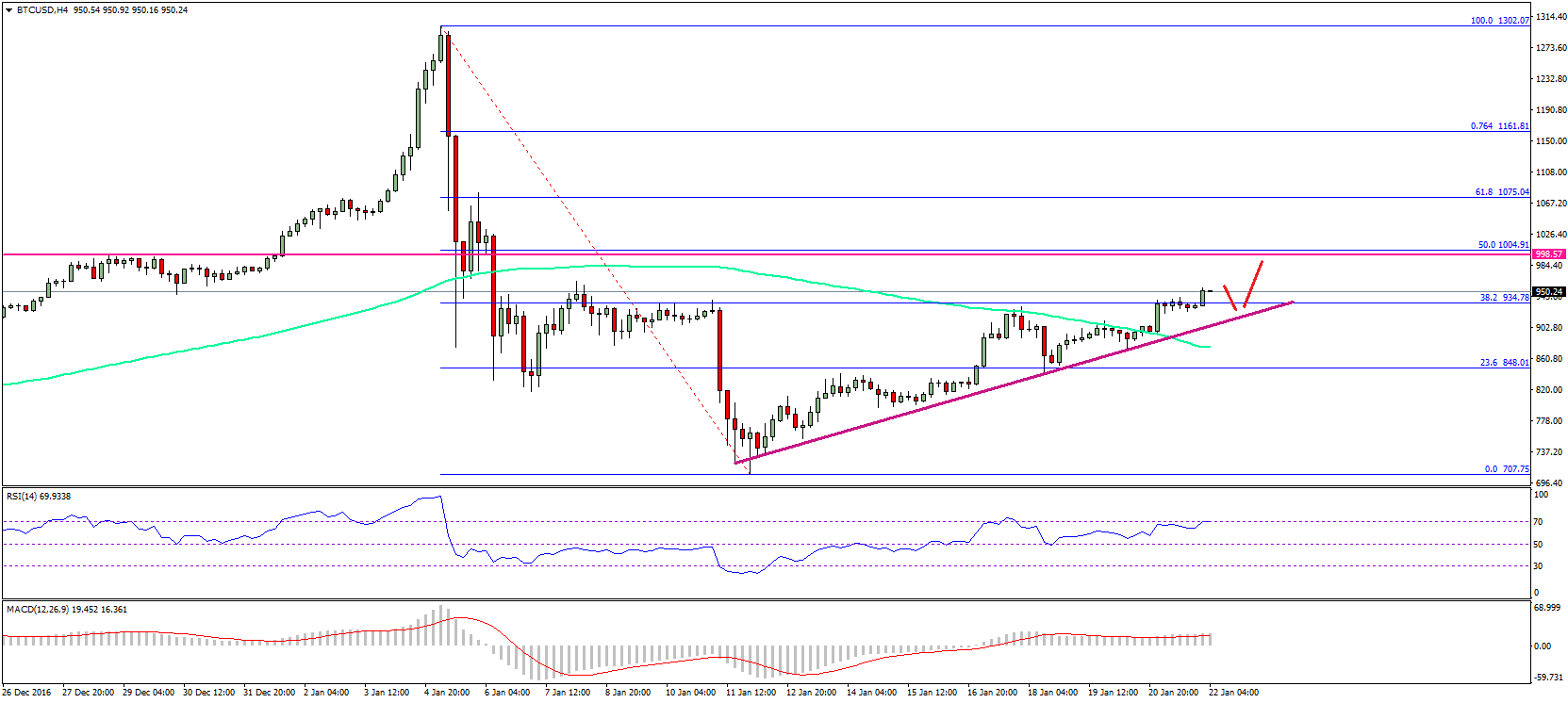Click the 1190.80 price axis value
Screen dimensions: 1568x703
1551,110
